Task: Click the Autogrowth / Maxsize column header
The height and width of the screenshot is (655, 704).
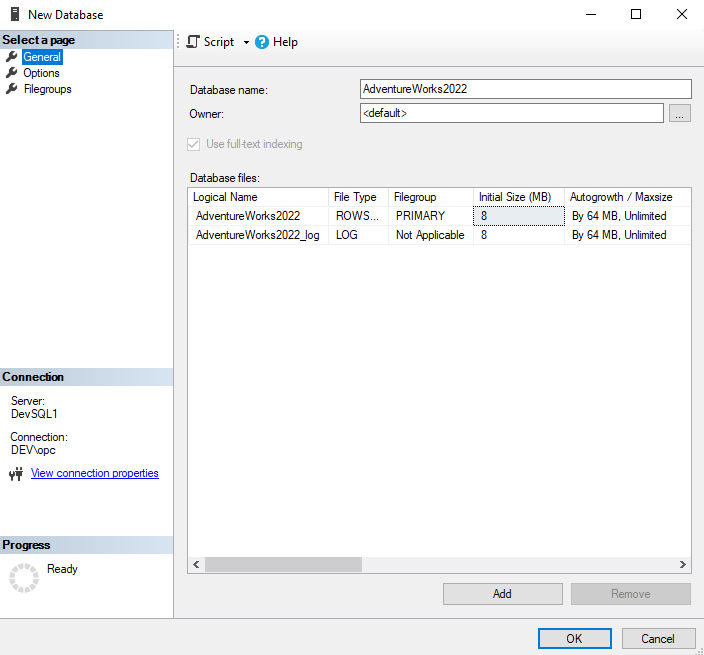Action: click(x=627, y=197)
